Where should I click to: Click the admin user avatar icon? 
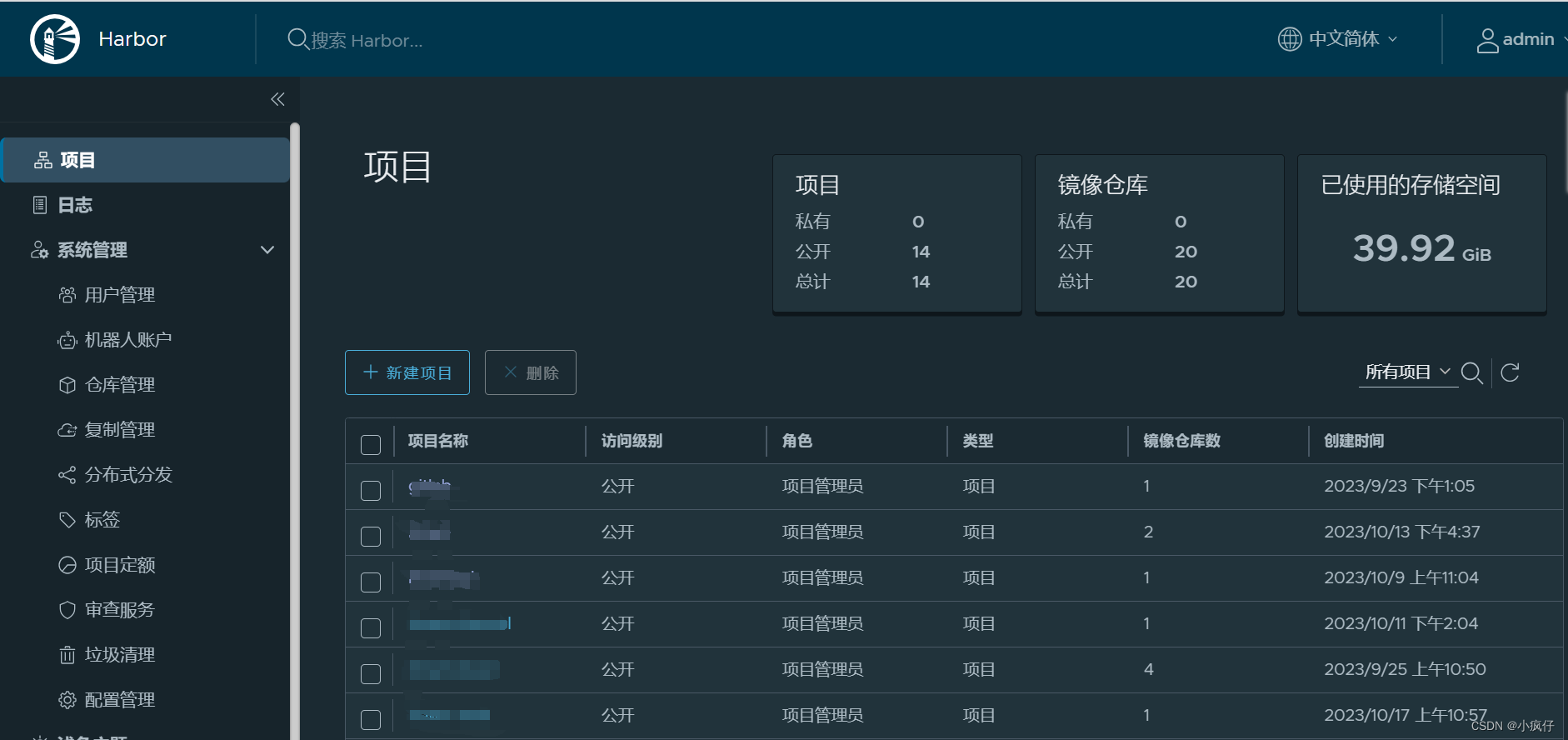pyautogui.click(x=1487, y=40)
